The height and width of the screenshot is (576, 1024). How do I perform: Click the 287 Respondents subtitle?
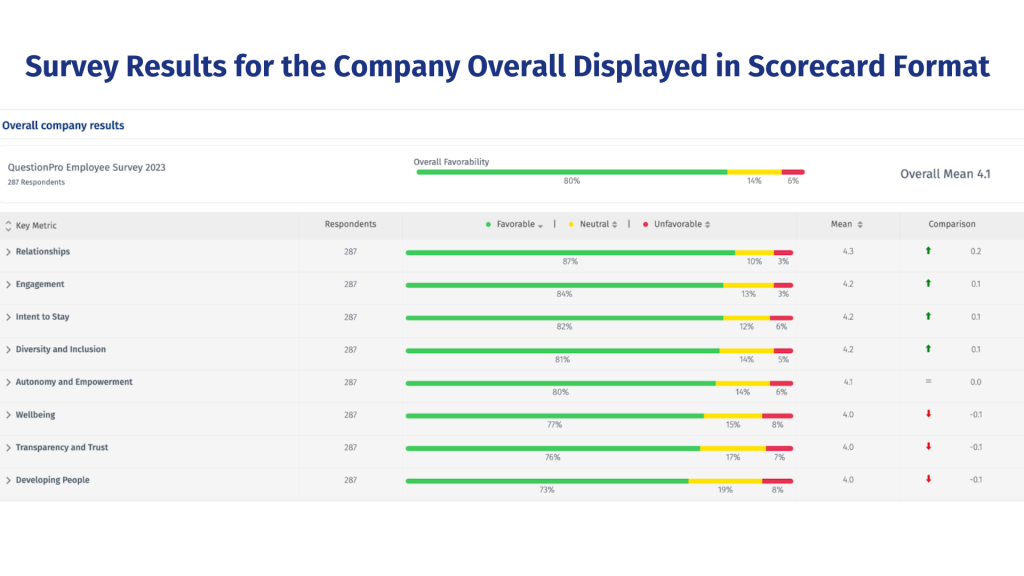pos(36,182)
